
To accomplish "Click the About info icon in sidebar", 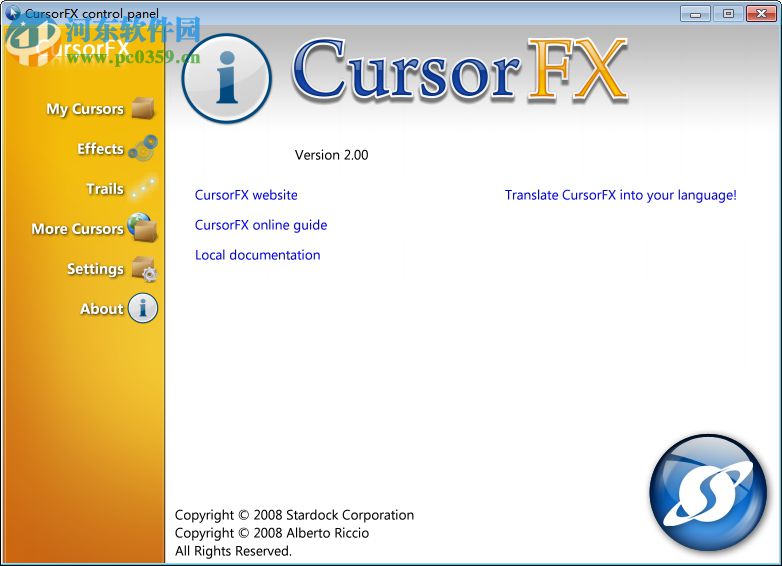I will [143, 308].
